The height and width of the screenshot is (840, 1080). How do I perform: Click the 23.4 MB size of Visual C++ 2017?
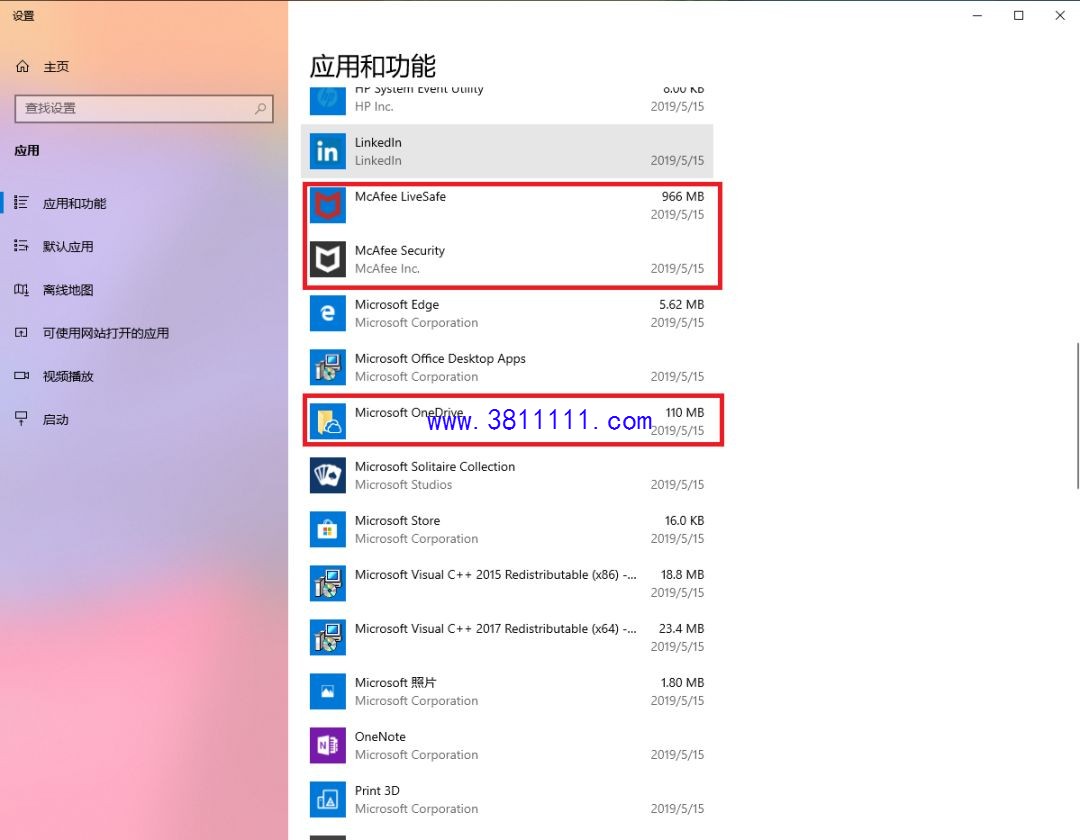(x=681, y=629)
